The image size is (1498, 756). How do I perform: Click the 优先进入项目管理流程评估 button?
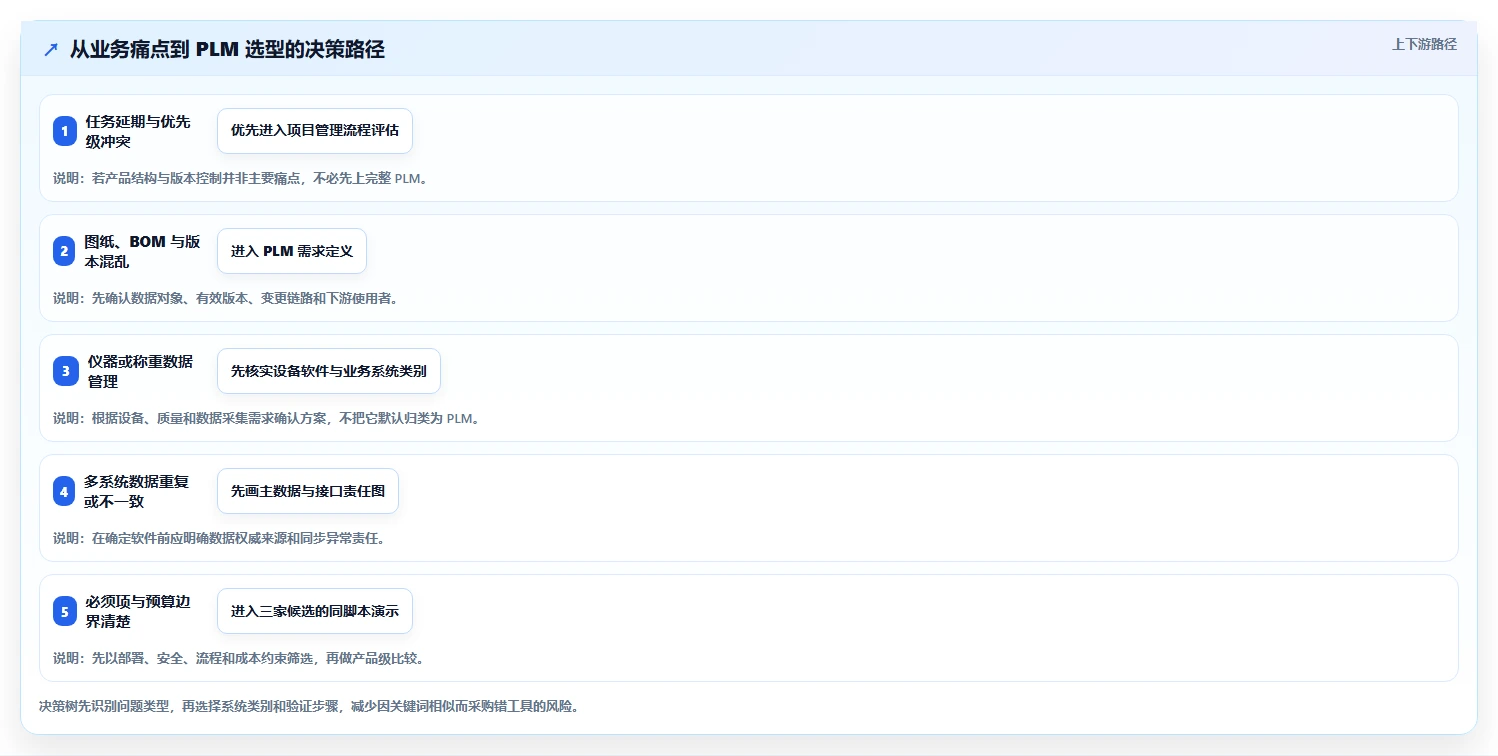(x=315, y=131)
